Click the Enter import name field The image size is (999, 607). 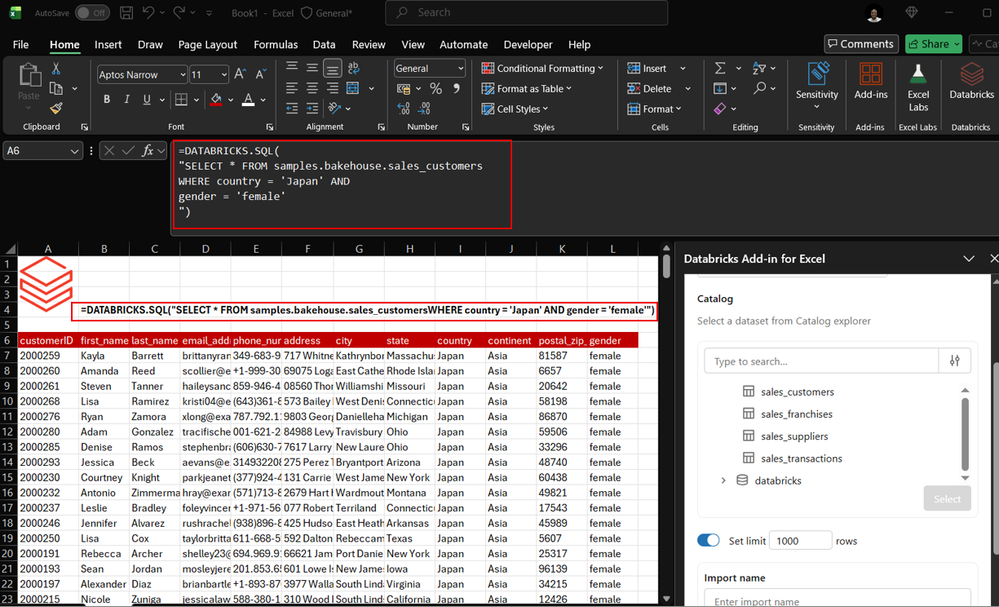[837, 599]
